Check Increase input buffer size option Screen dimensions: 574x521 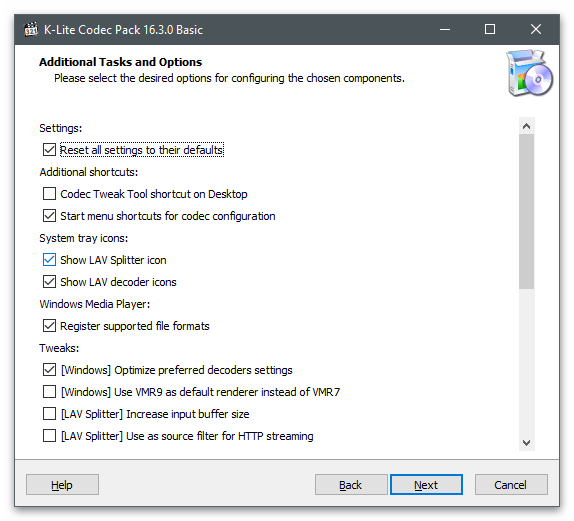tap(49, 414)
